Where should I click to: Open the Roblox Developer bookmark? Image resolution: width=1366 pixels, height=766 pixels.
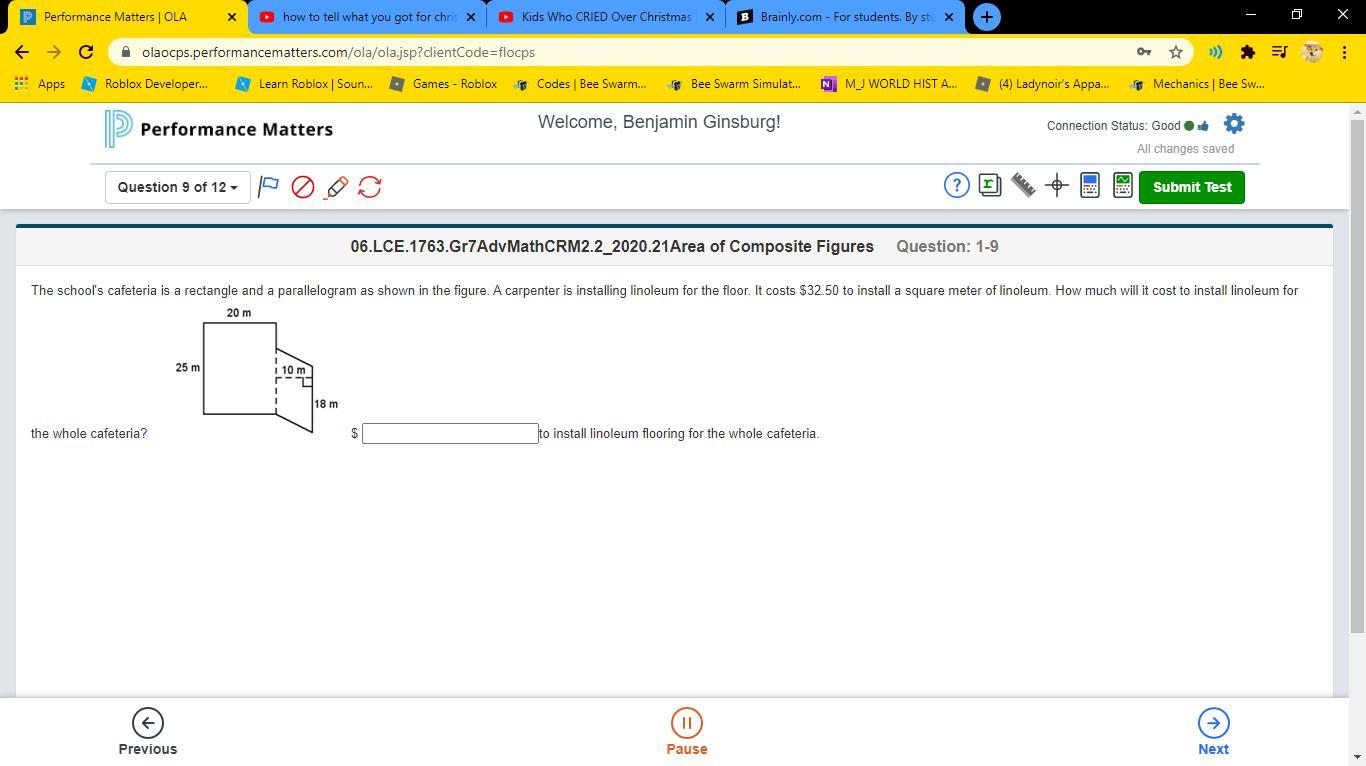146,84
